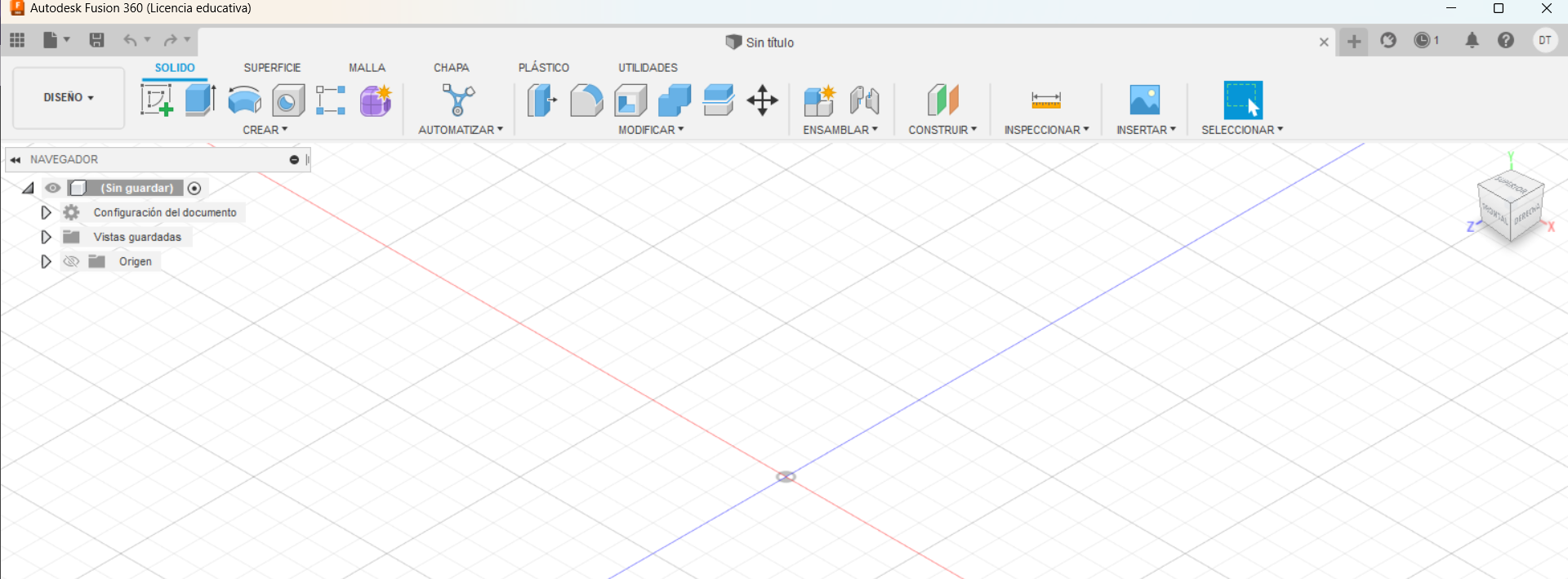Collapse the NAVEGADOR panel arrows

point(16,160)
